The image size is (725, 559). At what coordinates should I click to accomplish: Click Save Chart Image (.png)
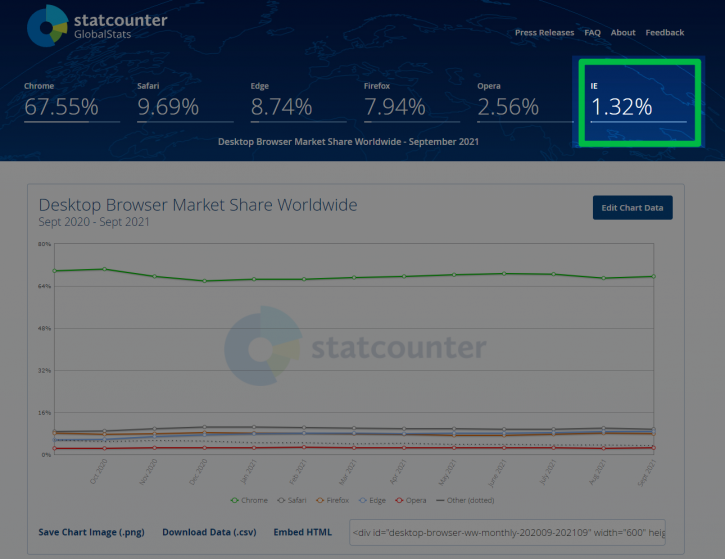pyautogui.click(x=92, y=532)
